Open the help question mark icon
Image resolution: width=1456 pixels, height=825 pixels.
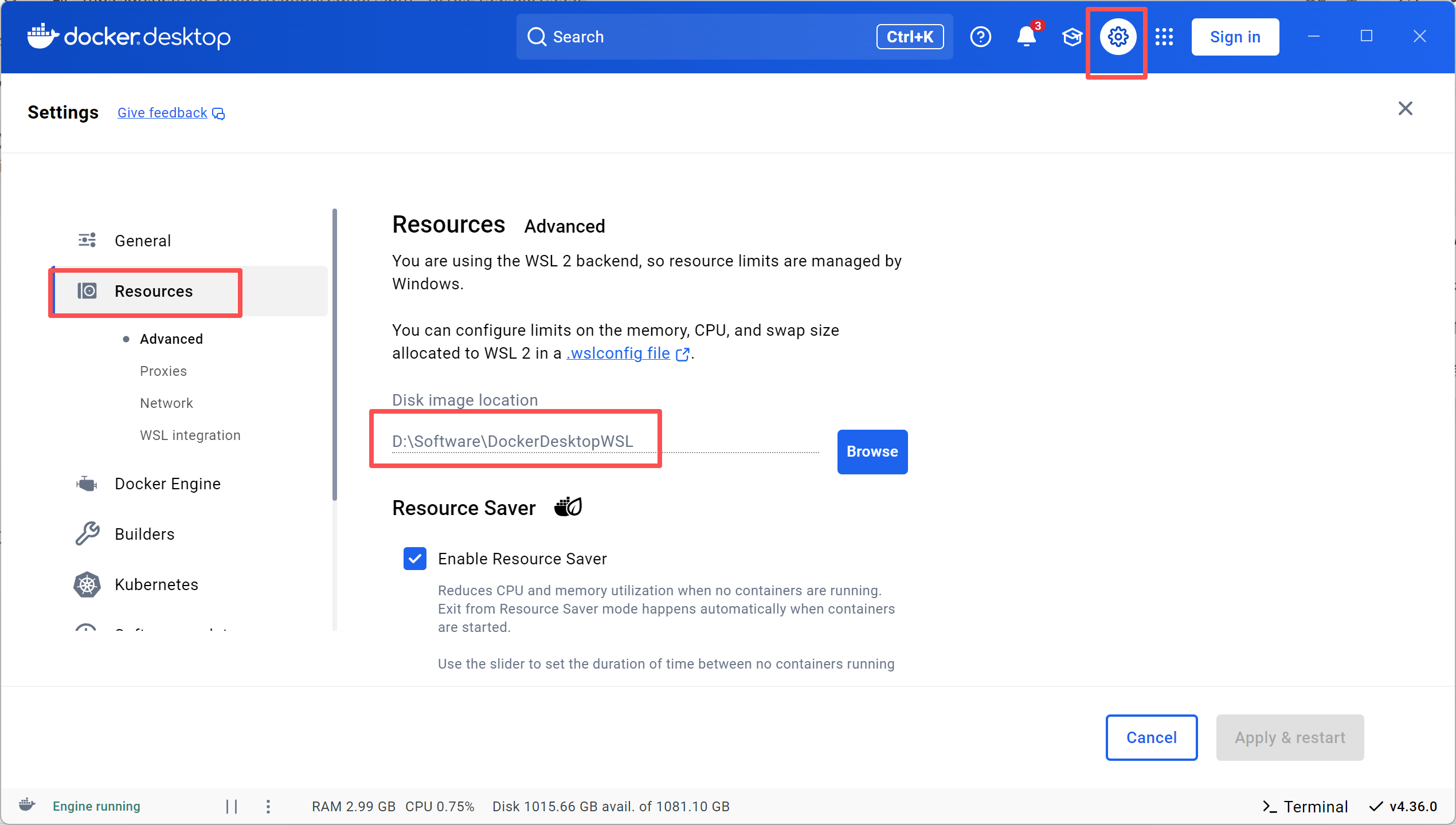(x=980, y=37)
